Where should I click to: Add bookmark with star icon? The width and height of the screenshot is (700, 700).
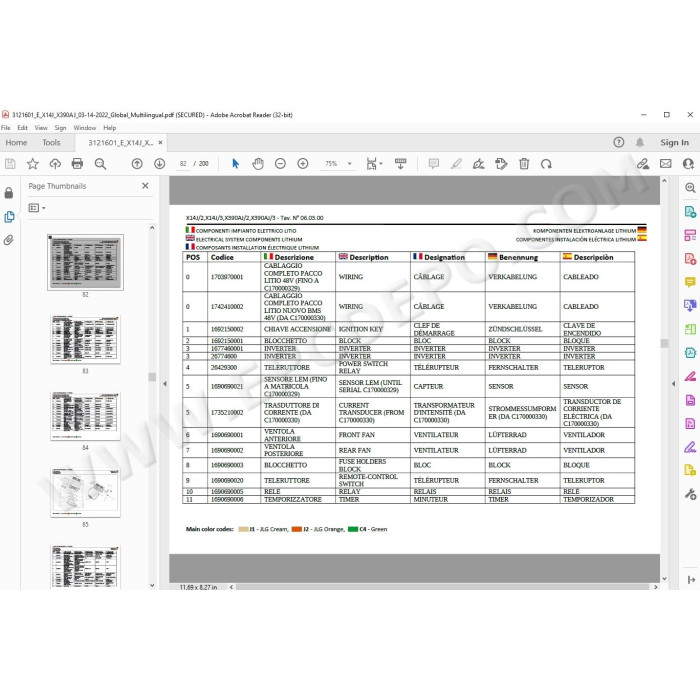[33, 164]
